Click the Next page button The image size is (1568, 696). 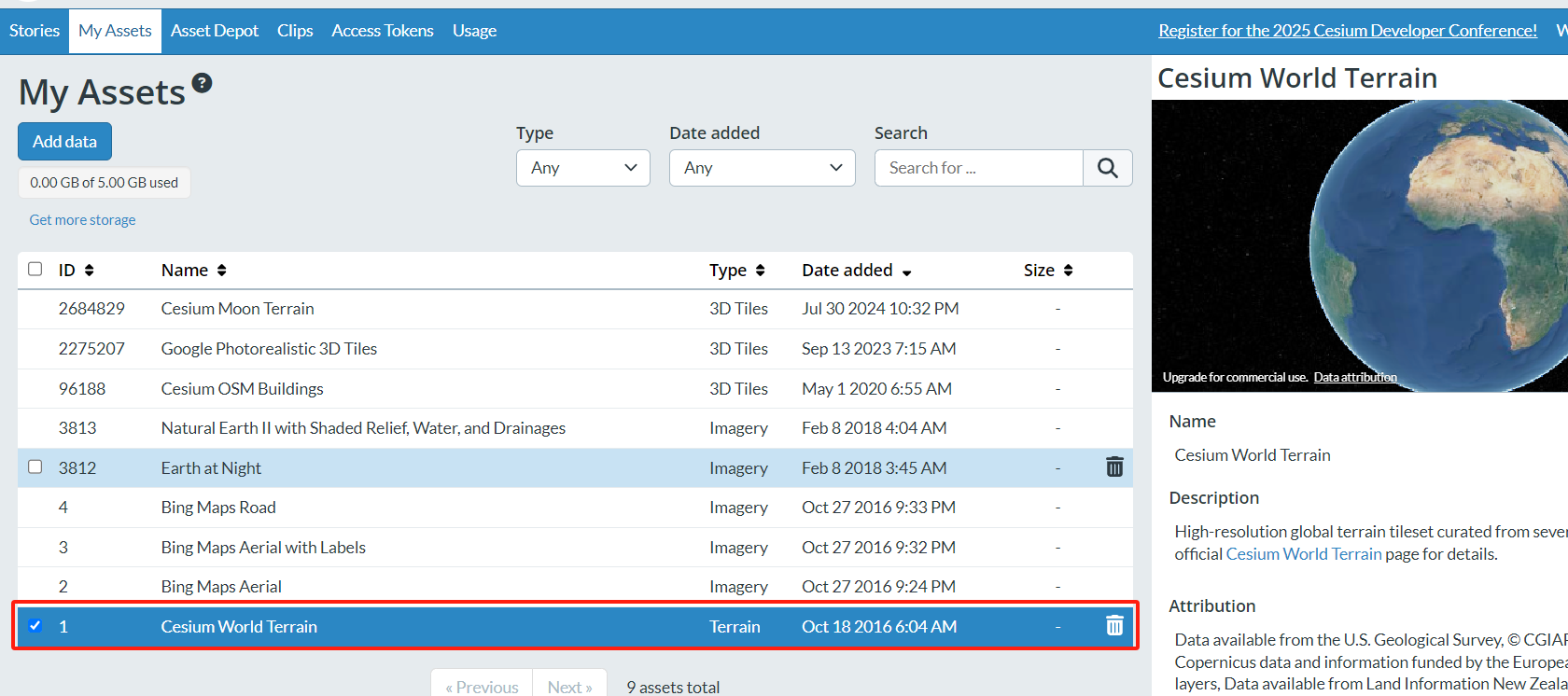(x=570, y=685)
